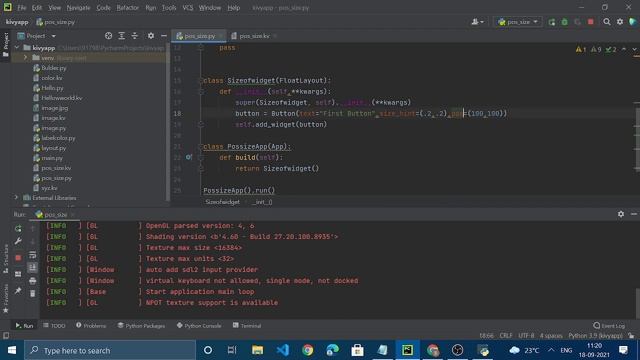Click trash clear-all icon in Run console
Viewport: 640px width, 360px height.
(33, 293)
